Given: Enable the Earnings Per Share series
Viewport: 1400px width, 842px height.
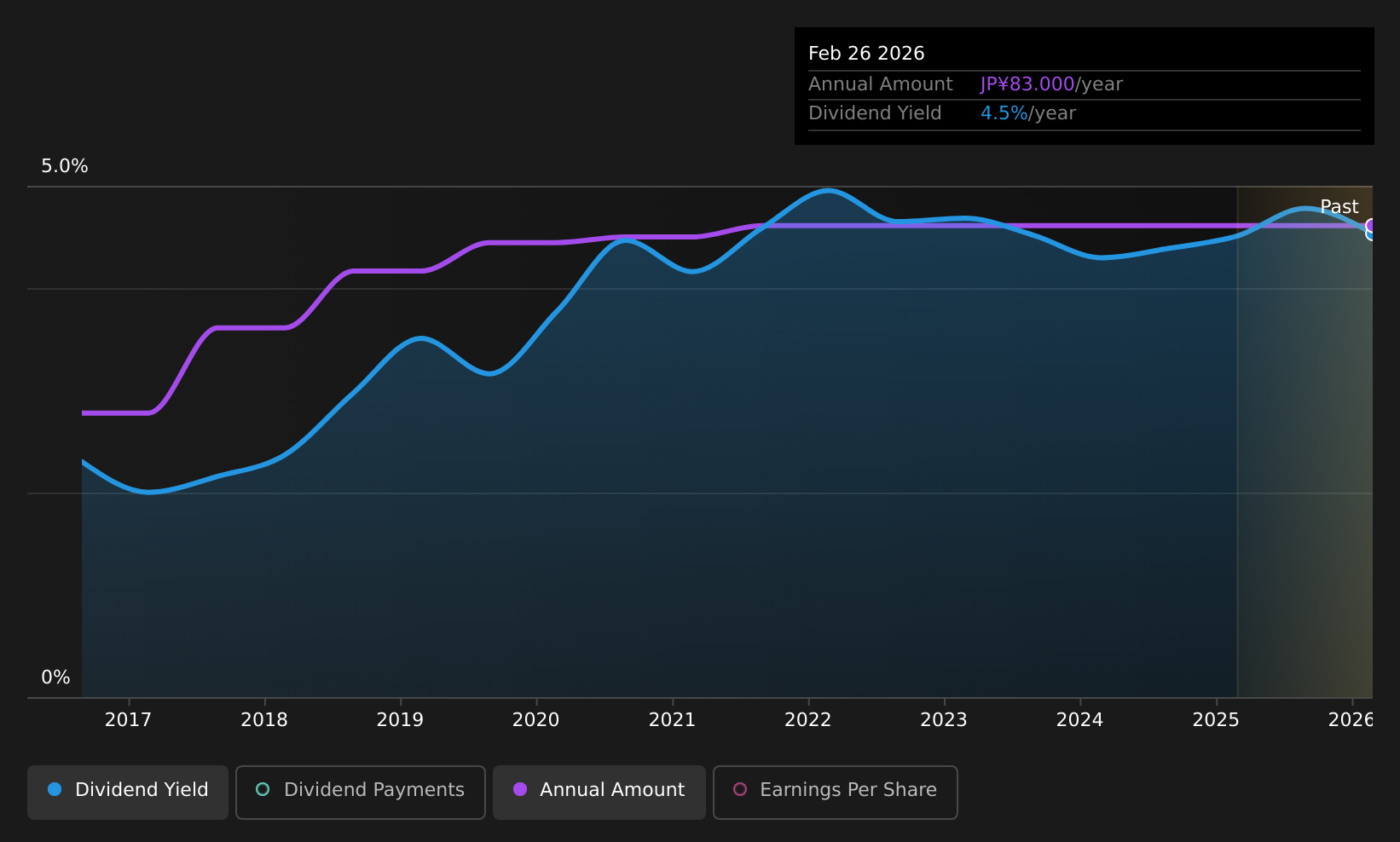Looking at the screenshot, I should pos(836,792).
